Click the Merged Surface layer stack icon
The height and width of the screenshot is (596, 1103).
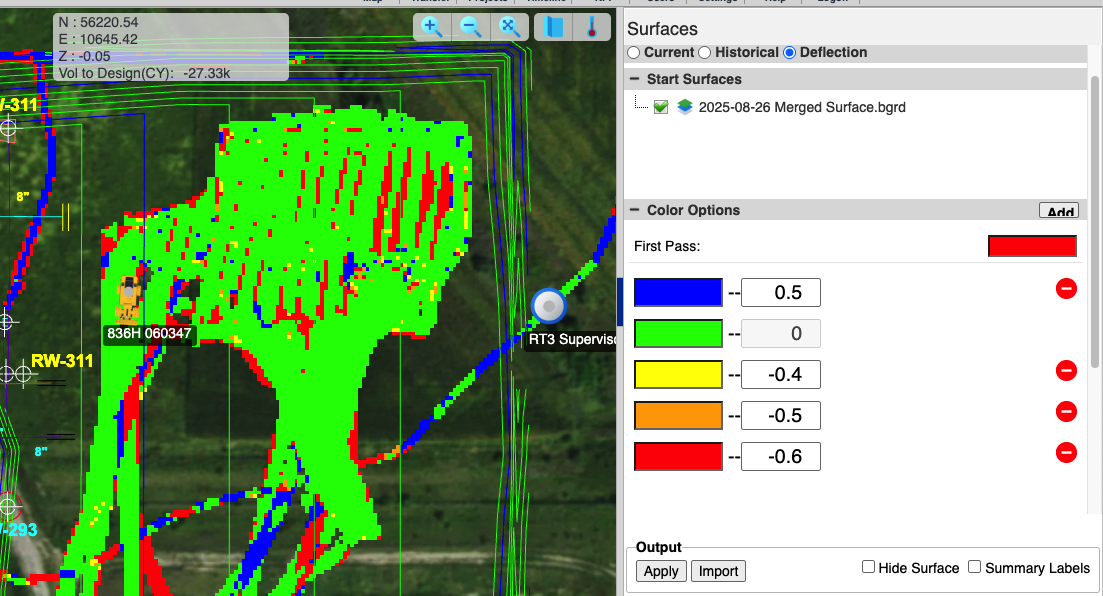coord(684,107)
